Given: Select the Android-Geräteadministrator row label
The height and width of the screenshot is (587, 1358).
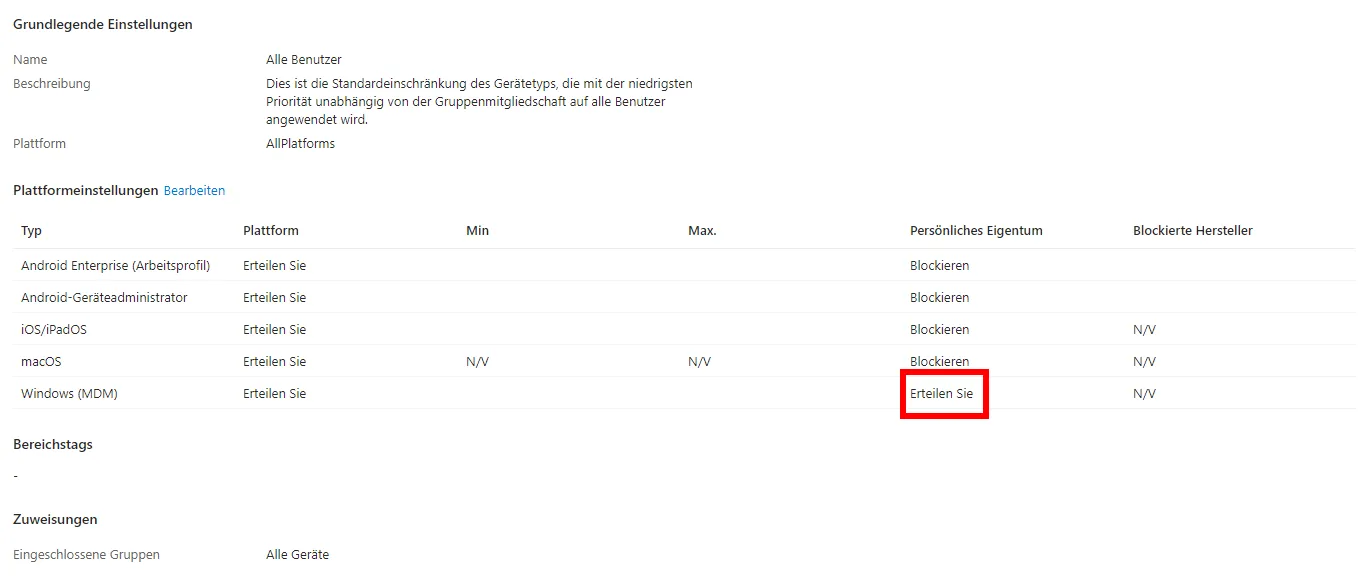Looking at the screenshot, I should (104, 298).
